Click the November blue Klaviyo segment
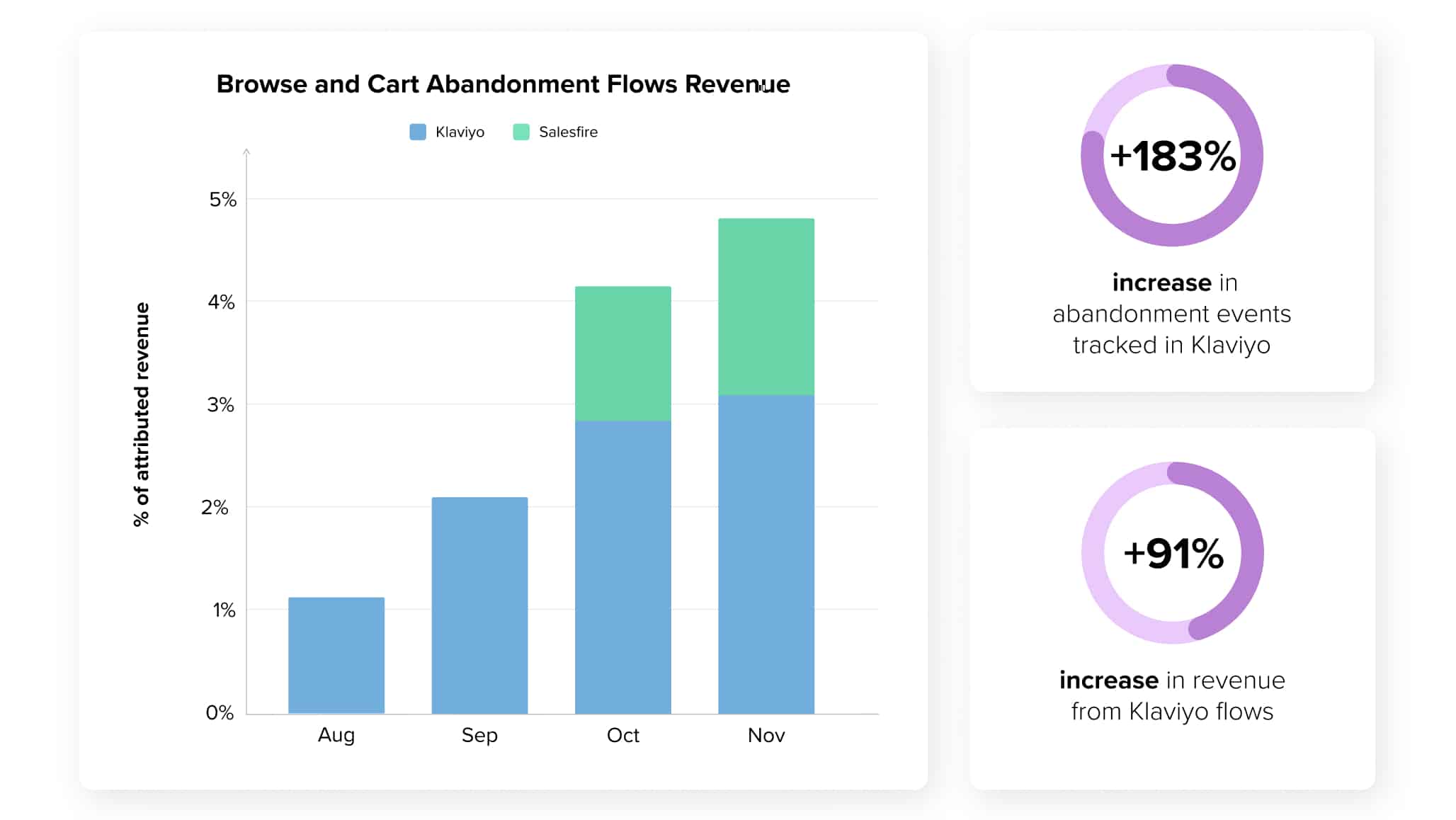1456x820 pixels. pyautogui.click(x=766, y=554)
